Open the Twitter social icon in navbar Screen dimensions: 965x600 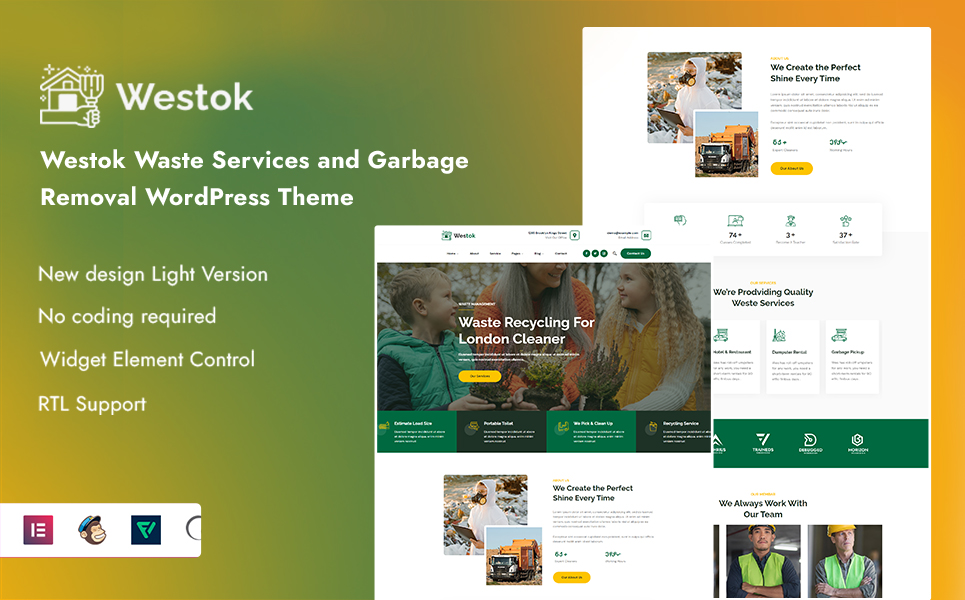point(594,254)
